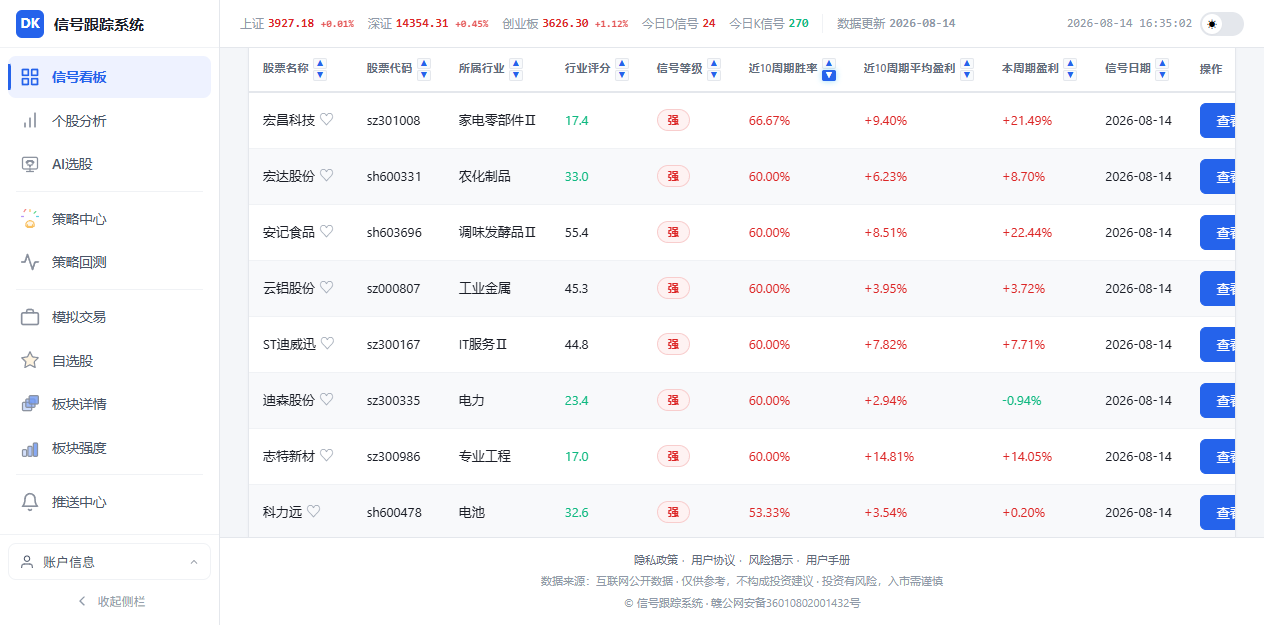Sort table by 股票代码 column arrows
The width and height of the screenshot is (1264, 625).
424,69
